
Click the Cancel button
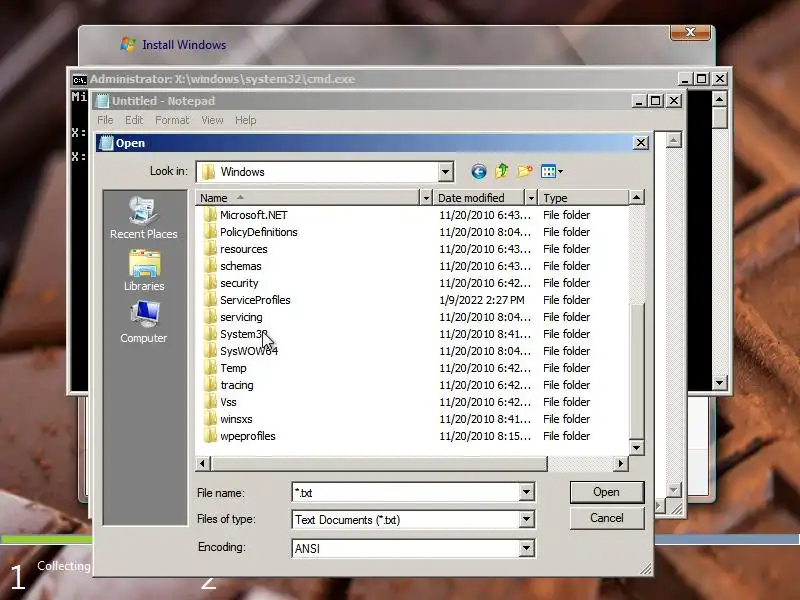pyautogui.click(x=607, y=518)
